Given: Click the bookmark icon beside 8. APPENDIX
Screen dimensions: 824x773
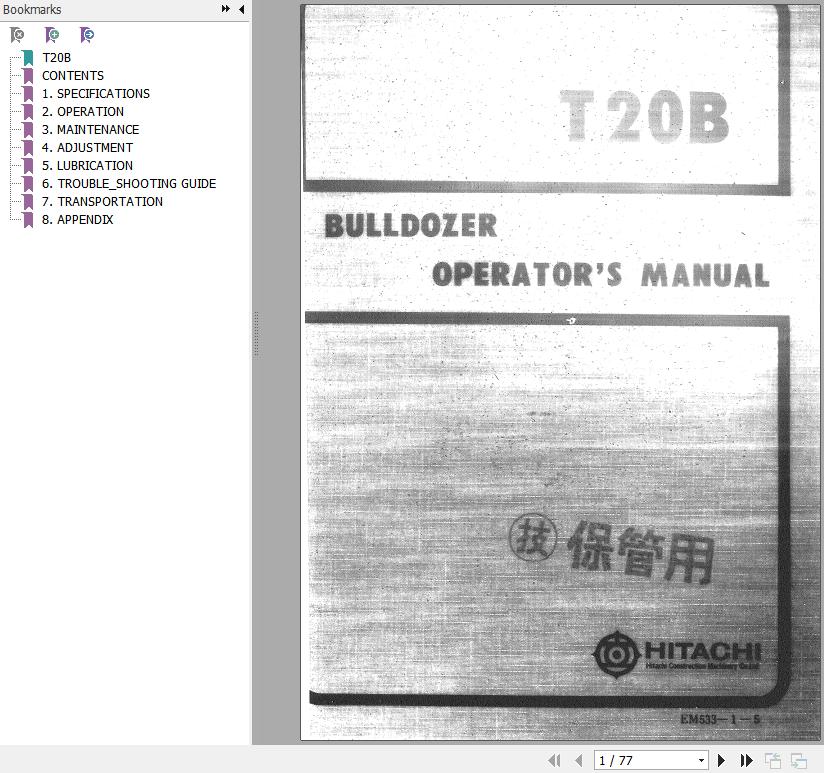Looking at the screenshot, I should pyautogui.click(x=28, y=220).
